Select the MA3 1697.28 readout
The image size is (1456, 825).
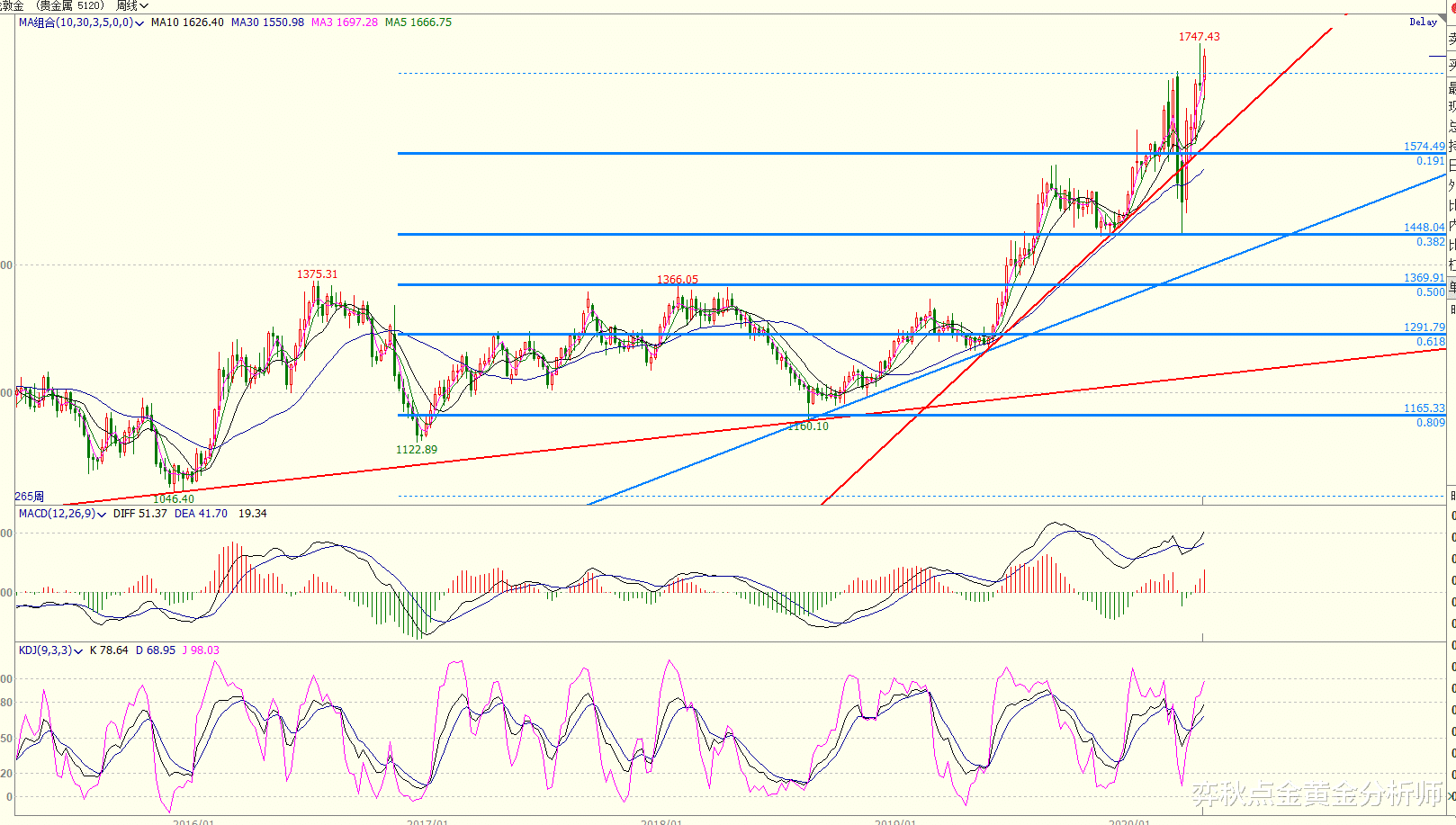point(345,22)
